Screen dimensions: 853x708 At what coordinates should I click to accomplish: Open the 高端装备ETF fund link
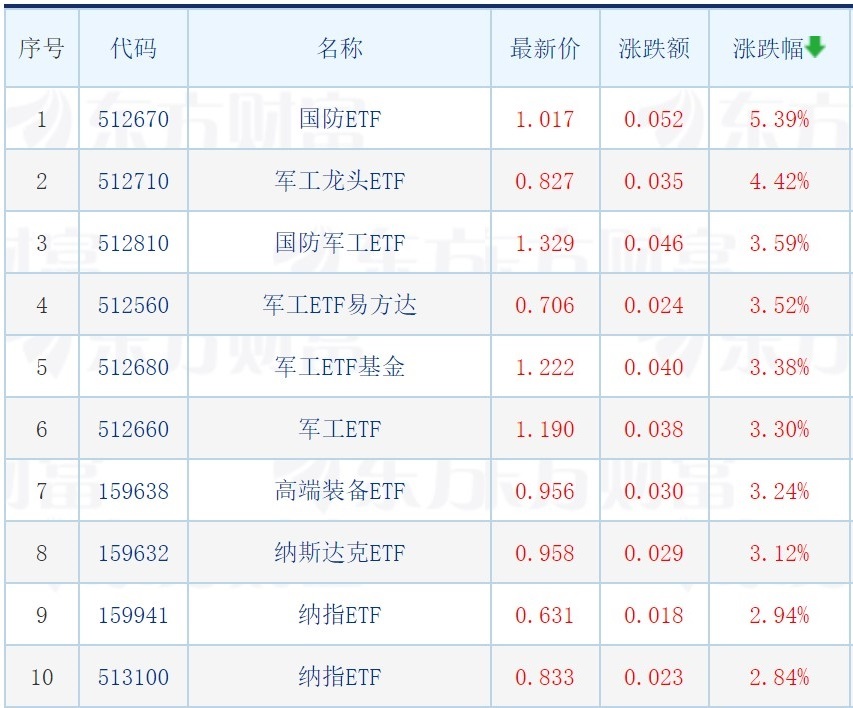(x=339, y=491)
